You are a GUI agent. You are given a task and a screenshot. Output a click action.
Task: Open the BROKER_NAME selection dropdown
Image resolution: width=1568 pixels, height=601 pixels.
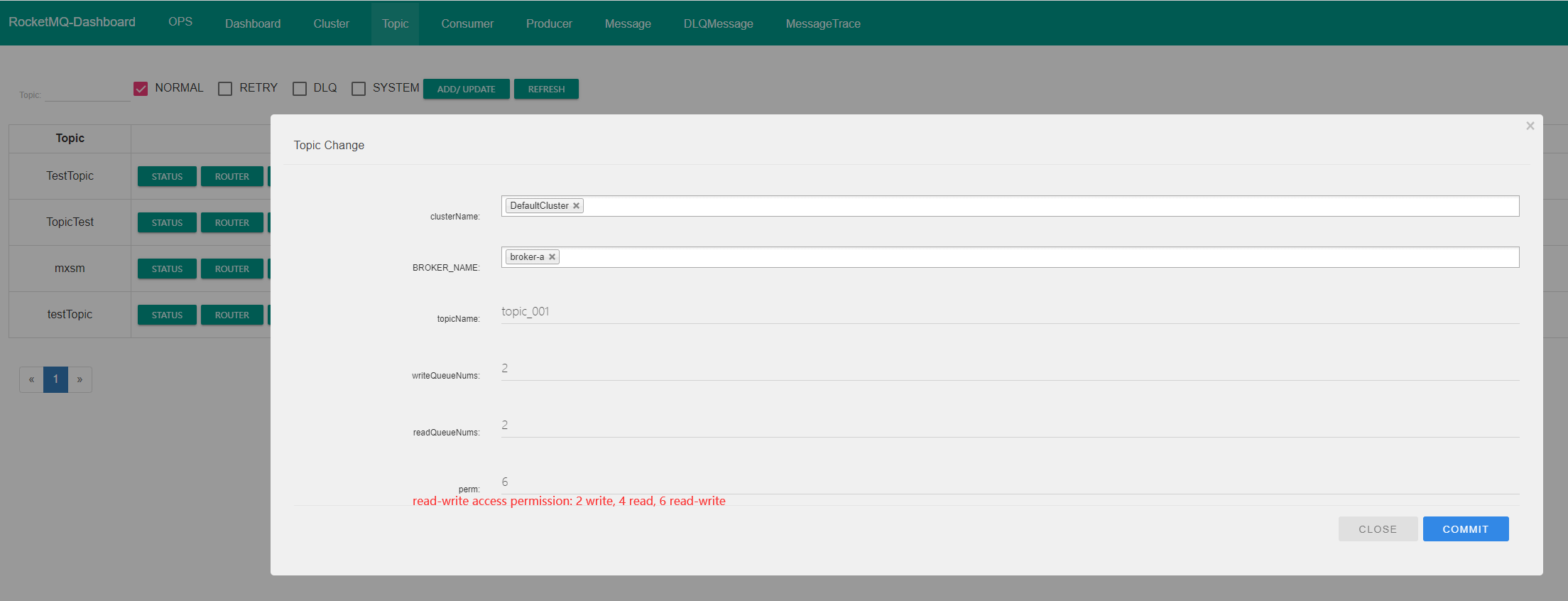click(1037, 257)
